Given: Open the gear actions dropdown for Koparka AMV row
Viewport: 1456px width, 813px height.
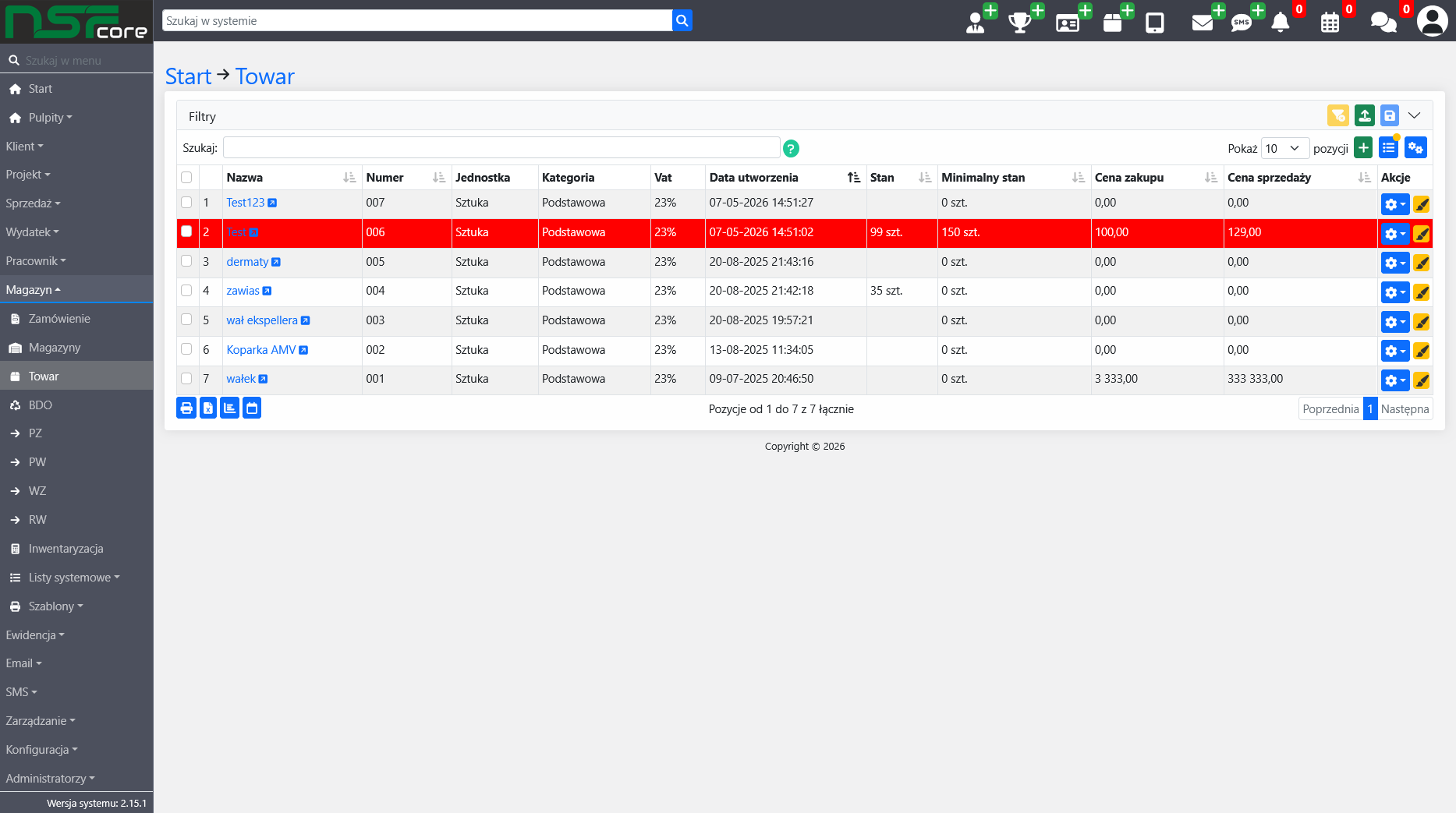Looking at the screenshot, I should tap(1395, 352).
